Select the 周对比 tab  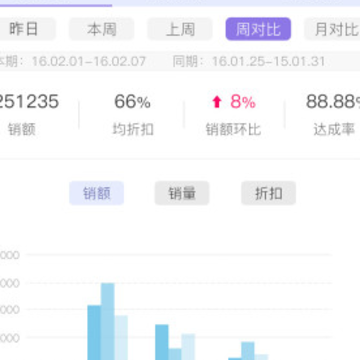pos(258,29)
